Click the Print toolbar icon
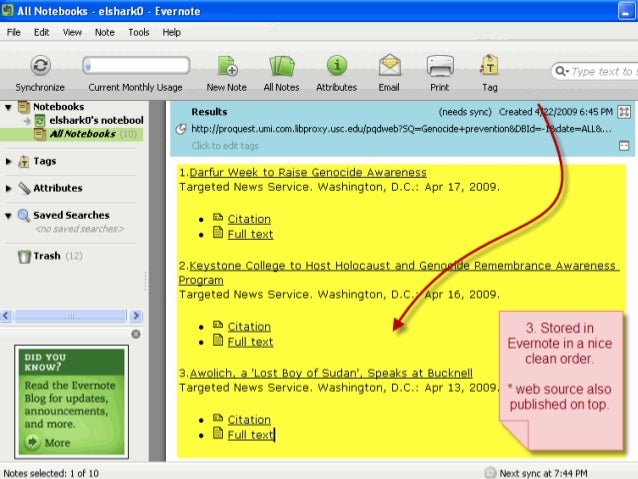 pos(440,66)
